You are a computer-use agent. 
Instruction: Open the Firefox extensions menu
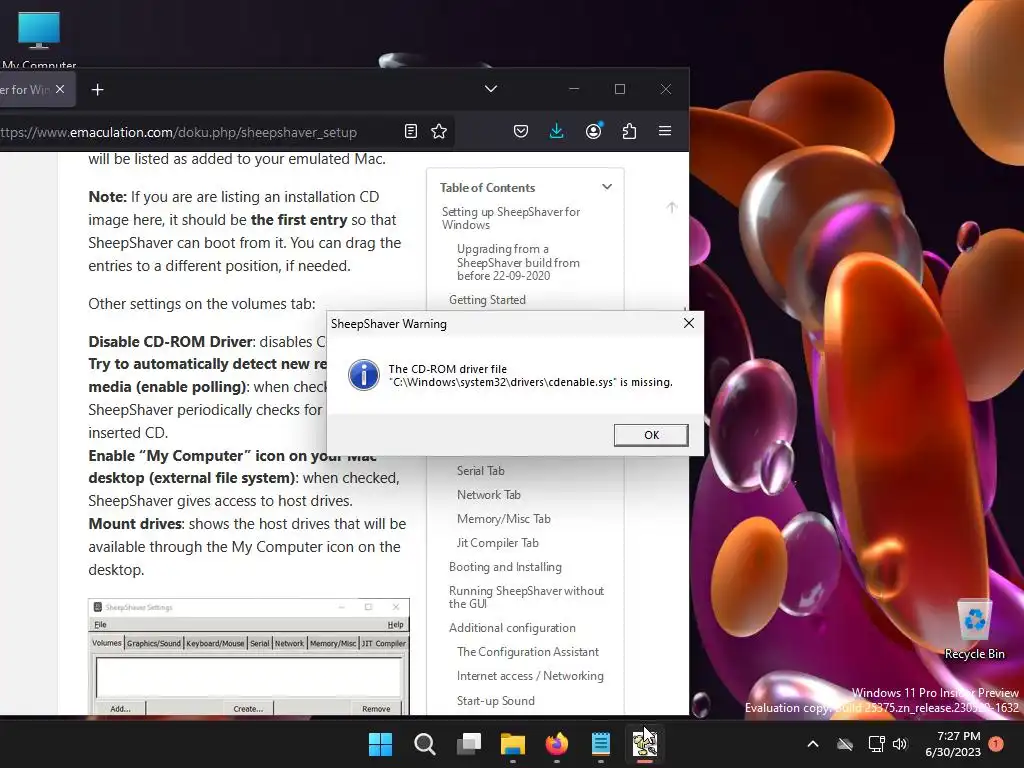point(629,131)
